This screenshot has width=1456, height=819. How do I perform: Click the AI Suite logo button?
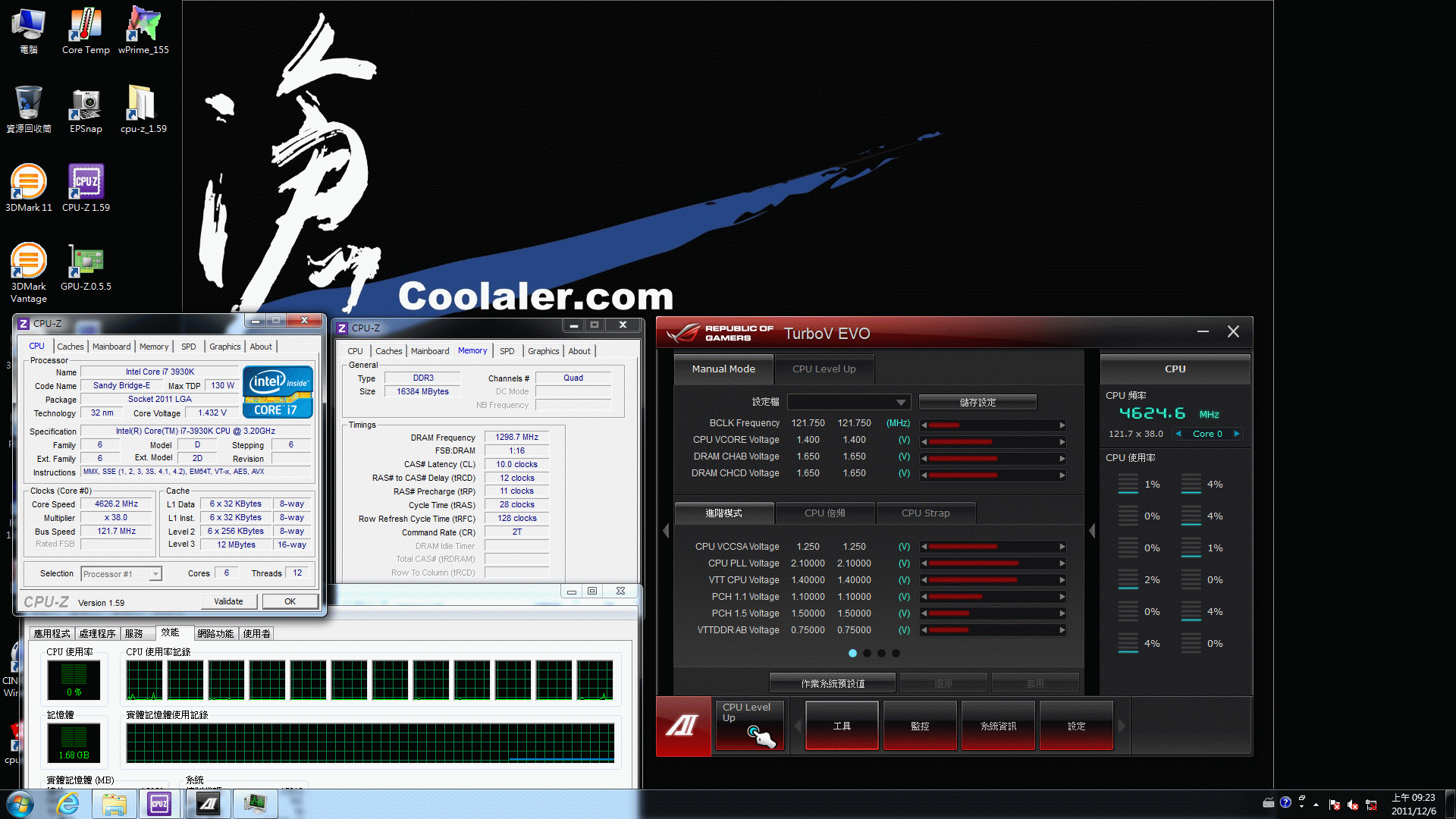point(682,726)
